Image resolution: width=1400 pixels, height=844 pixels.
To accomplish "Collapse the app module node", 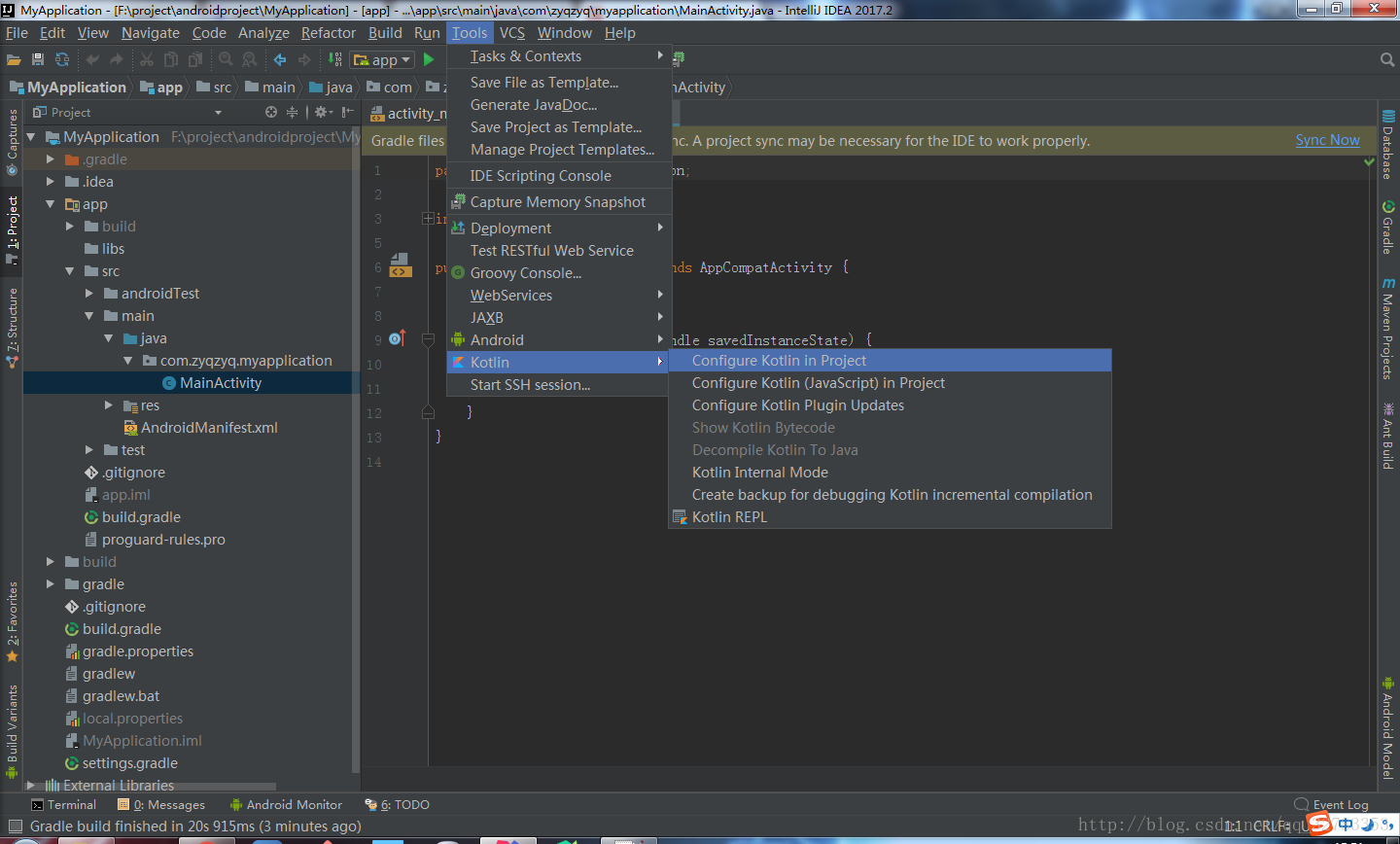I will click(51, 204).
